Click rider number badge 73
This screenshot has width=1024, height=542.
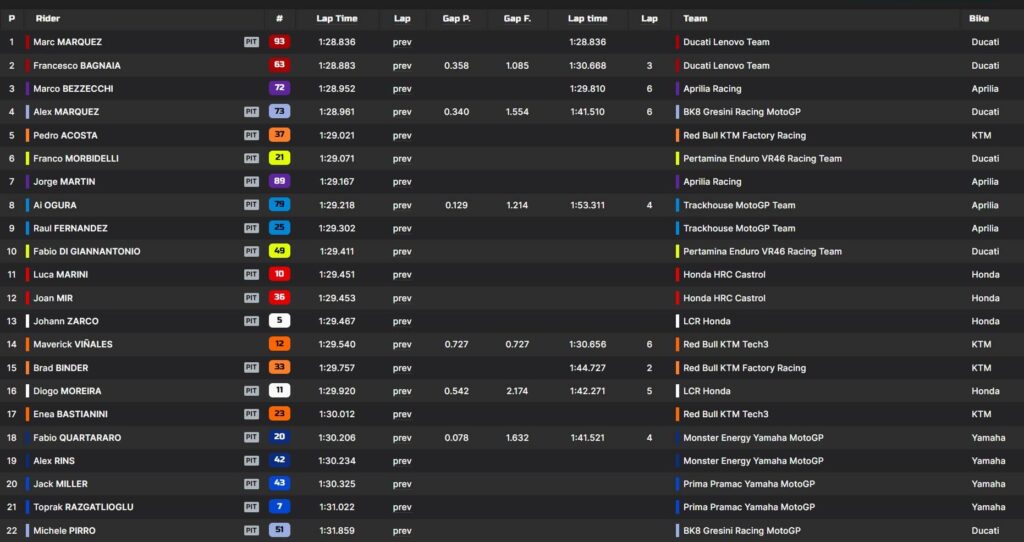tap(279, 112)
